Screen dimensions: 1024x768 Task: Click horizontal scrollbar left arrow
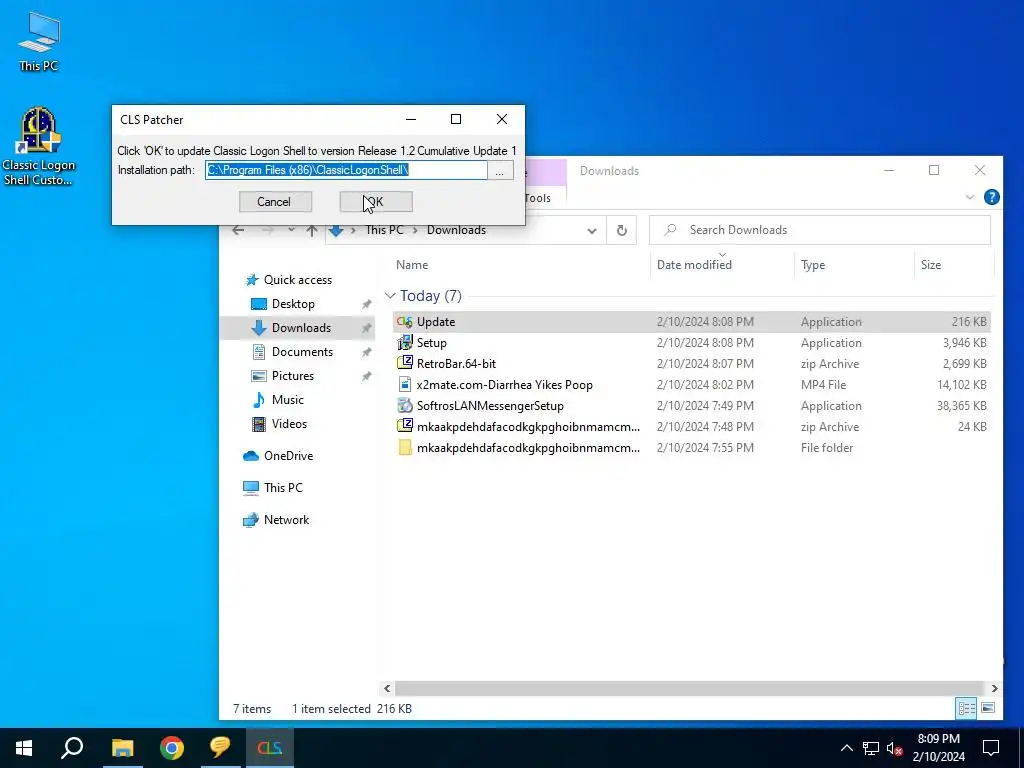coord(387,688)
